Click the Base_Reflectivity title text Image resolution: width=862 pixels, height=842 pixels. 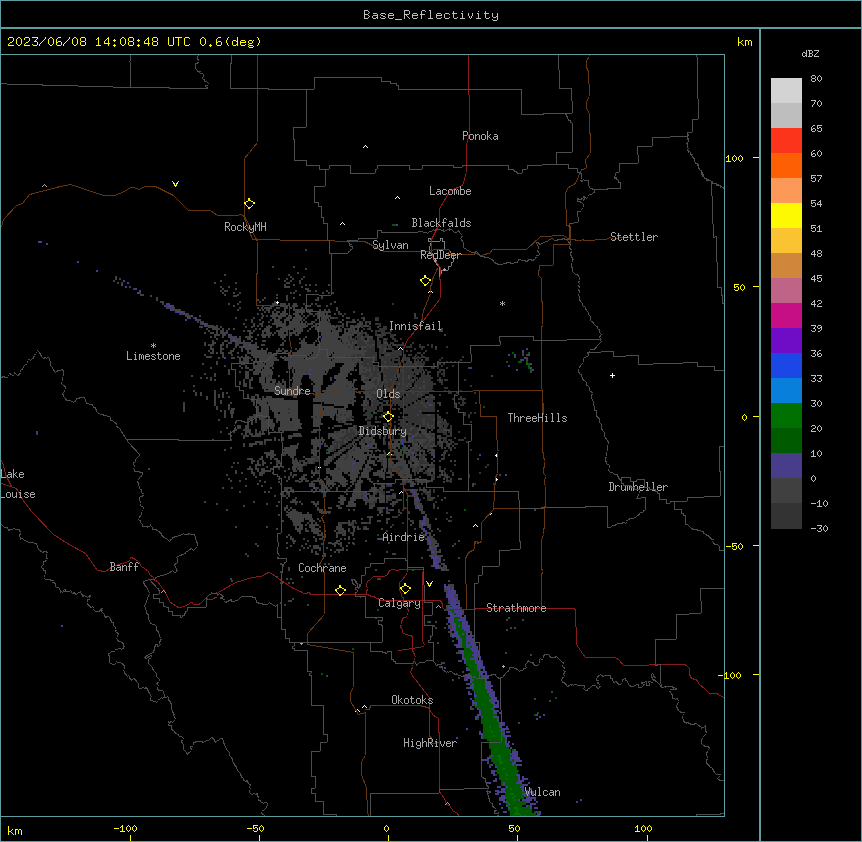coord(431,15)
